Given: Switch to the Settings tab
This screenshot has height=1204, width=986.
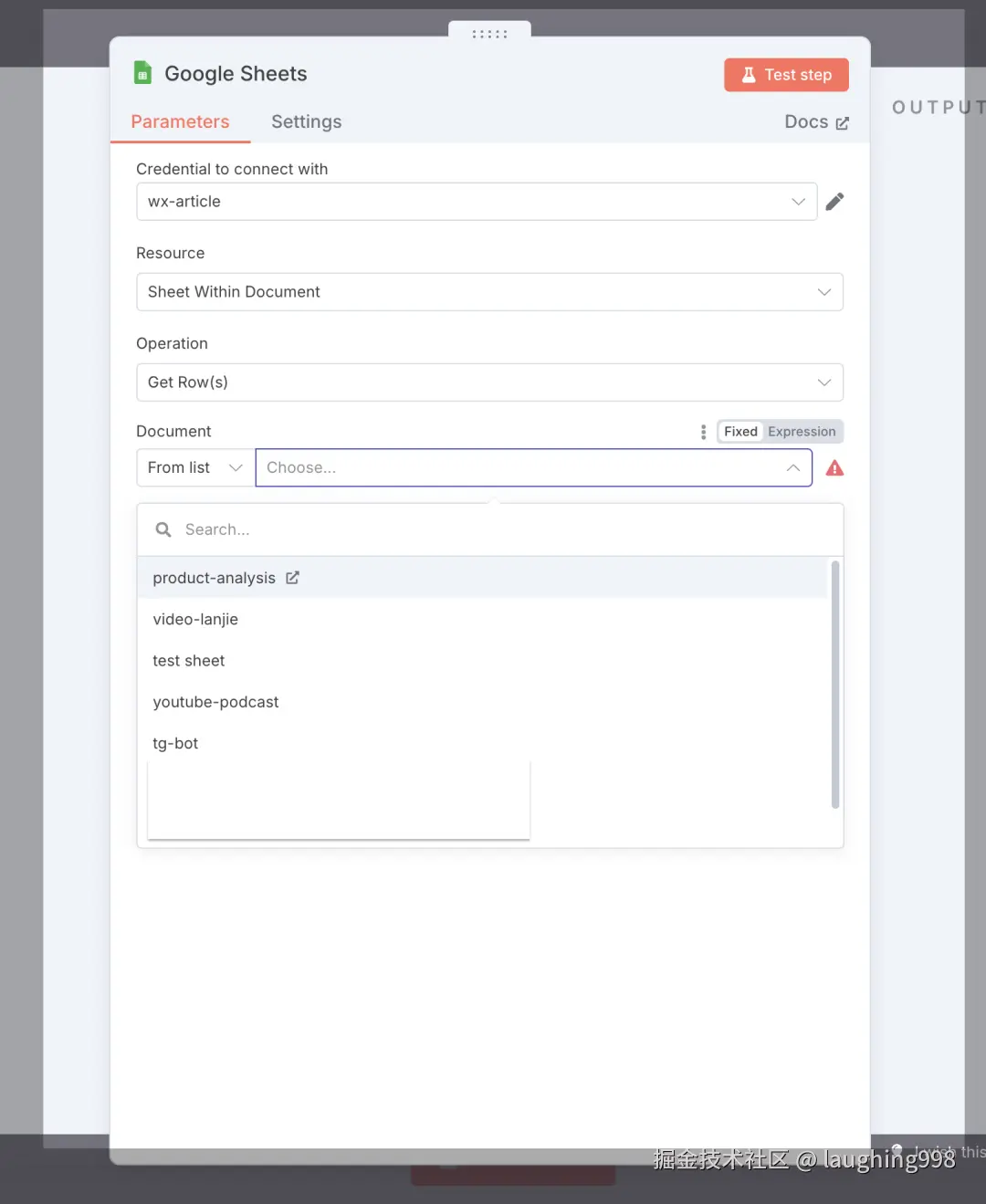Looking at the screenshot, I should pyautogui.click(x=306, y=122).
